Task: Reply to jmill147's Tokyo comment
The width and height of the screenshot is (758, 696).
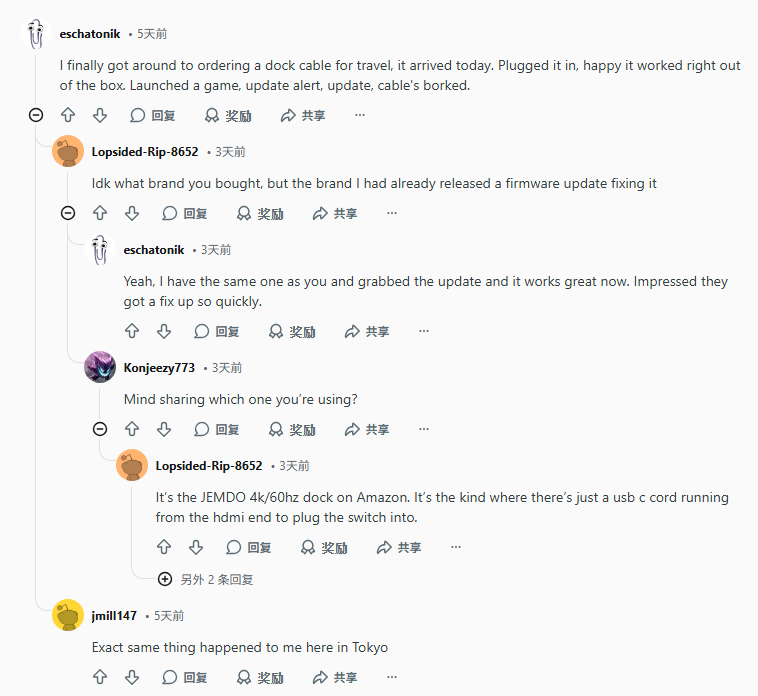Action: 185,678
